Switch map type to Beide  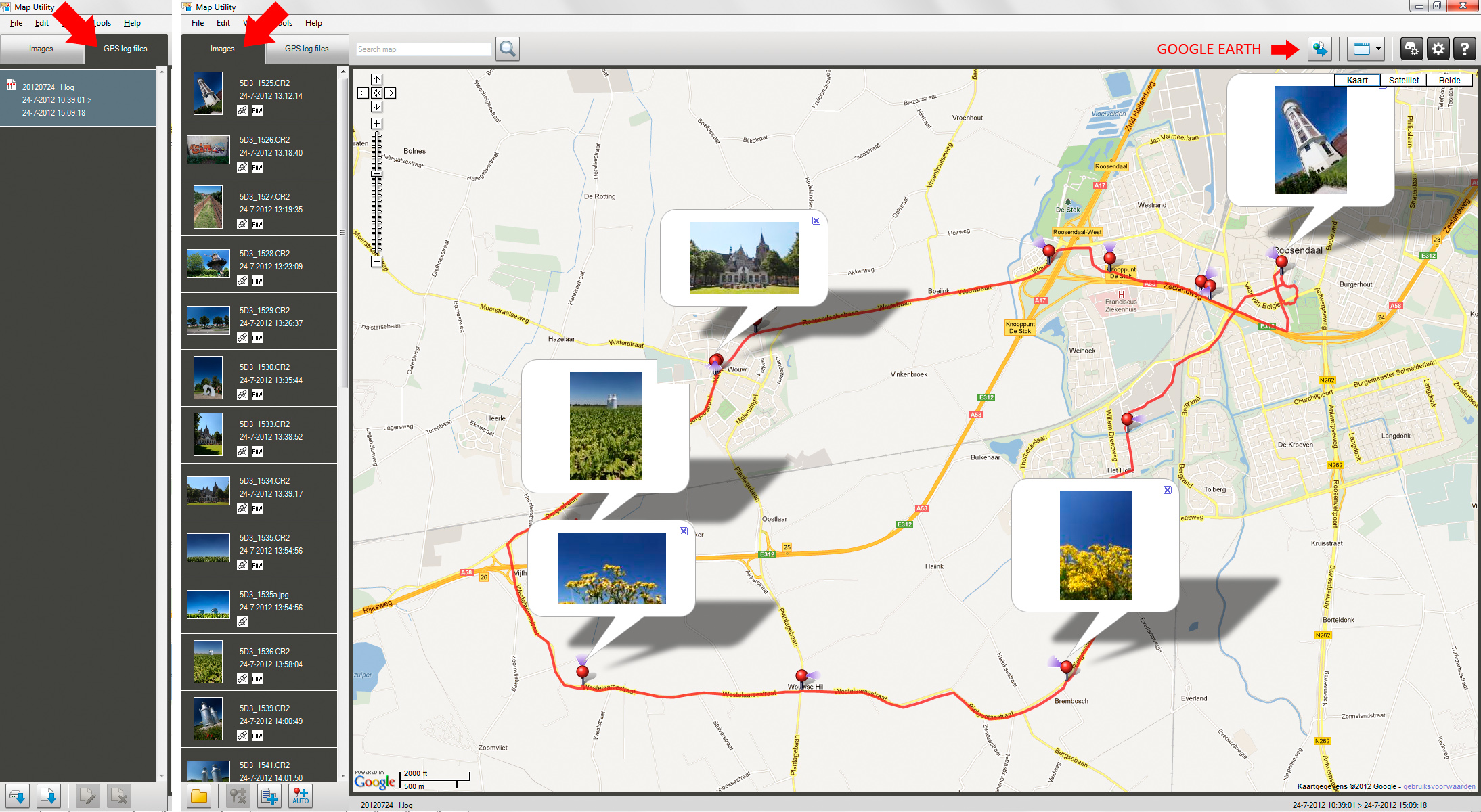click(1449, 80)
